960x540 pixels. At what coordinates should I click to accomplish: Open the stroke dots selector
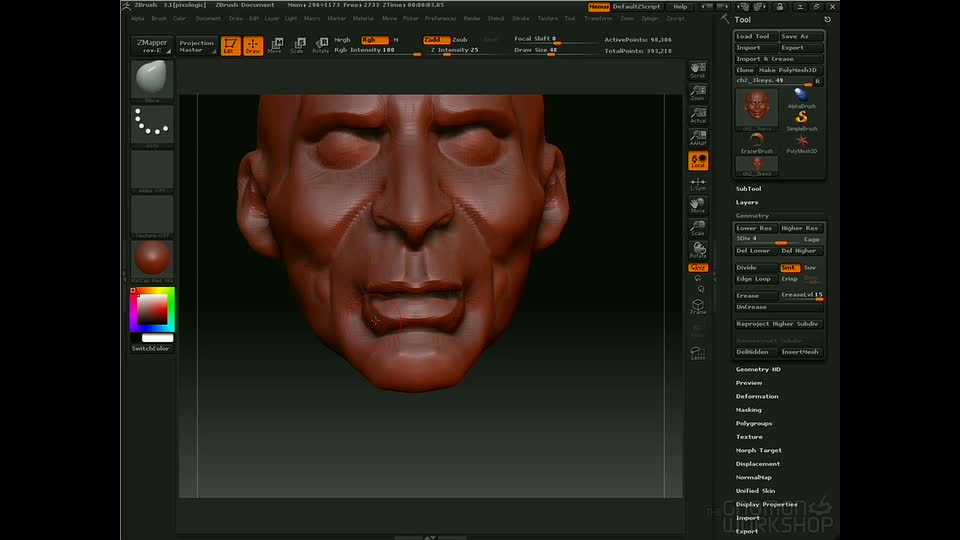tap(152, 127)
